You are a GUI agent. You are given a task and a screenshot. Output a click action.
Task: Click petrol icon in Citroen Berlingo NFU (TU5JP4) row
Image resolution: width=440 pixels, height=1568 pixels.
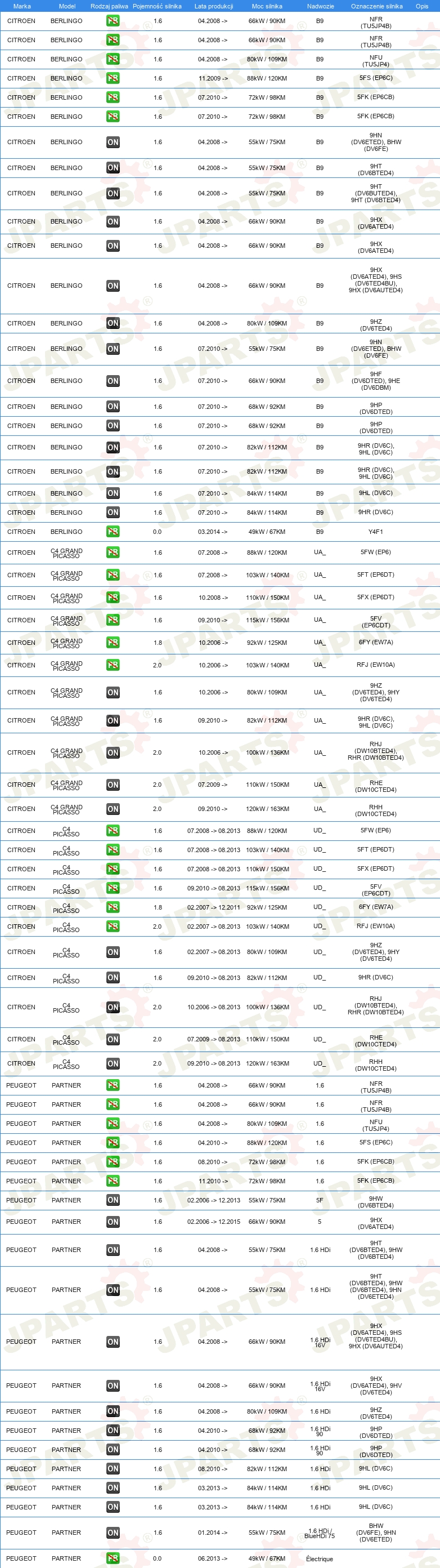(x=113, y=59)
